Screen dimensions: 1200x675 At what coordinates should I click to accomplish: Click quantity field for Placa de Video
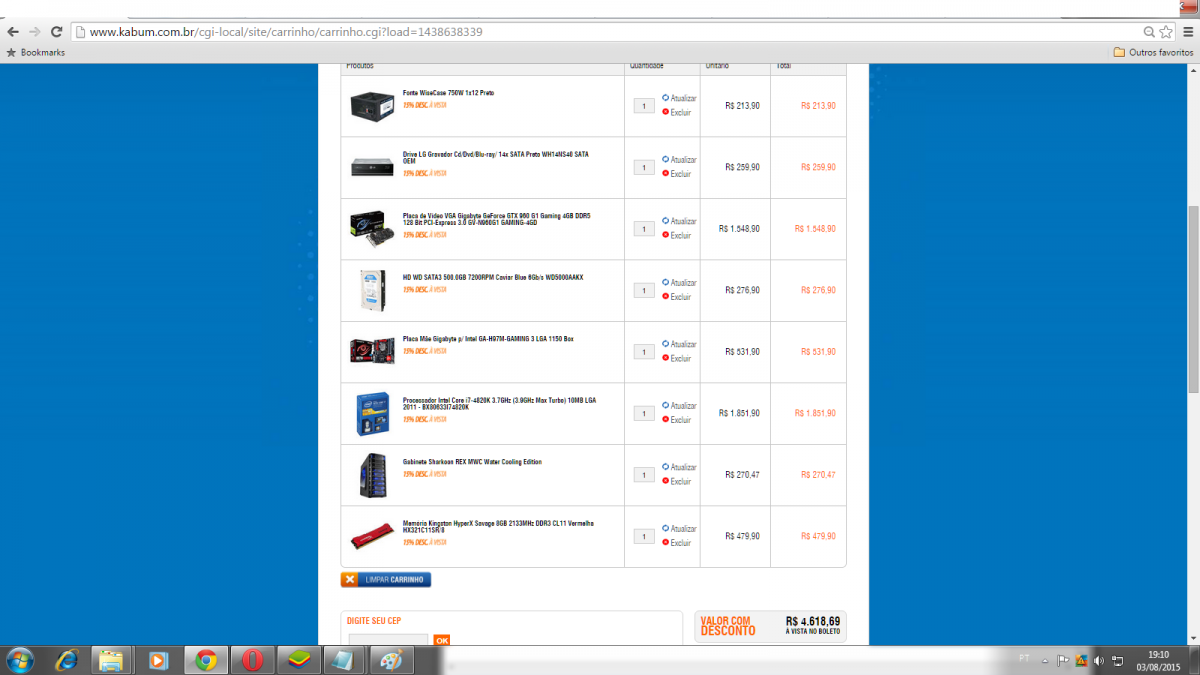(x=644, y=229)
